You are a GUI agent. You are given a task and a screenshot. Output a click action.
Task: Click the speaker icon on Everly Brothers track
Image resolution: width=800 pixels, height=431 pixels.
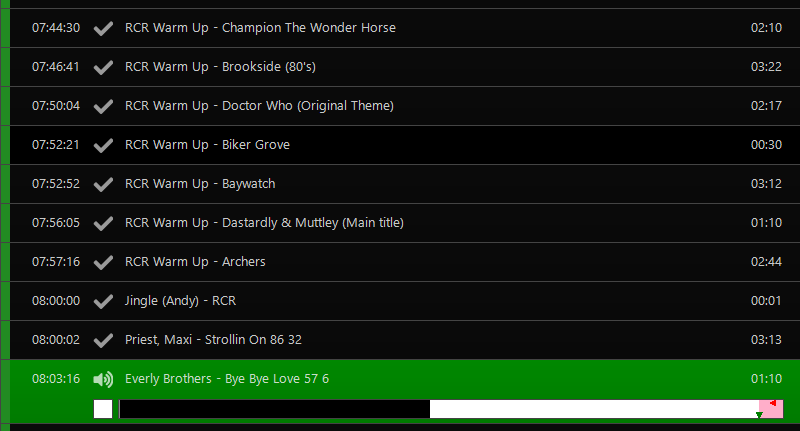[x=103, y=379]
